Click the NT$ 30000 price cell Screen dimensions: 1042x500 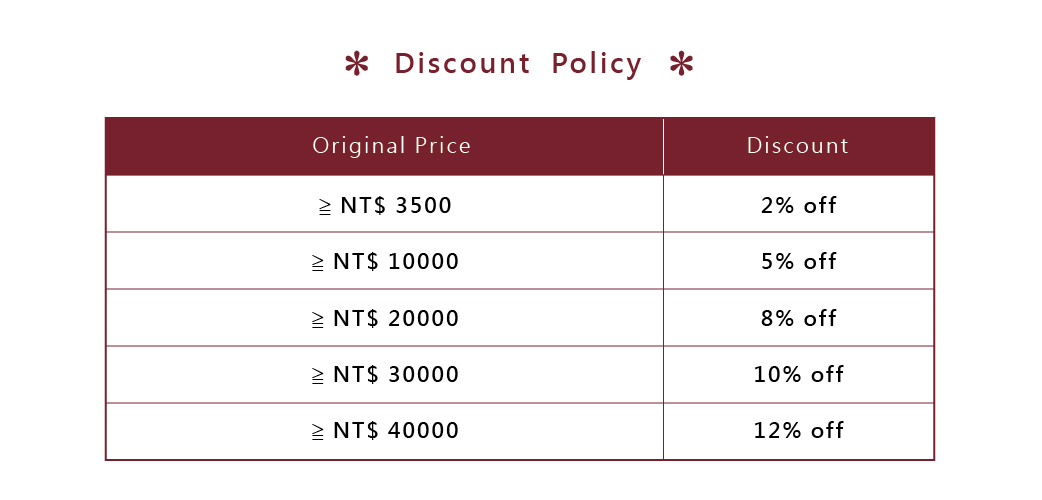click(384, 374)
